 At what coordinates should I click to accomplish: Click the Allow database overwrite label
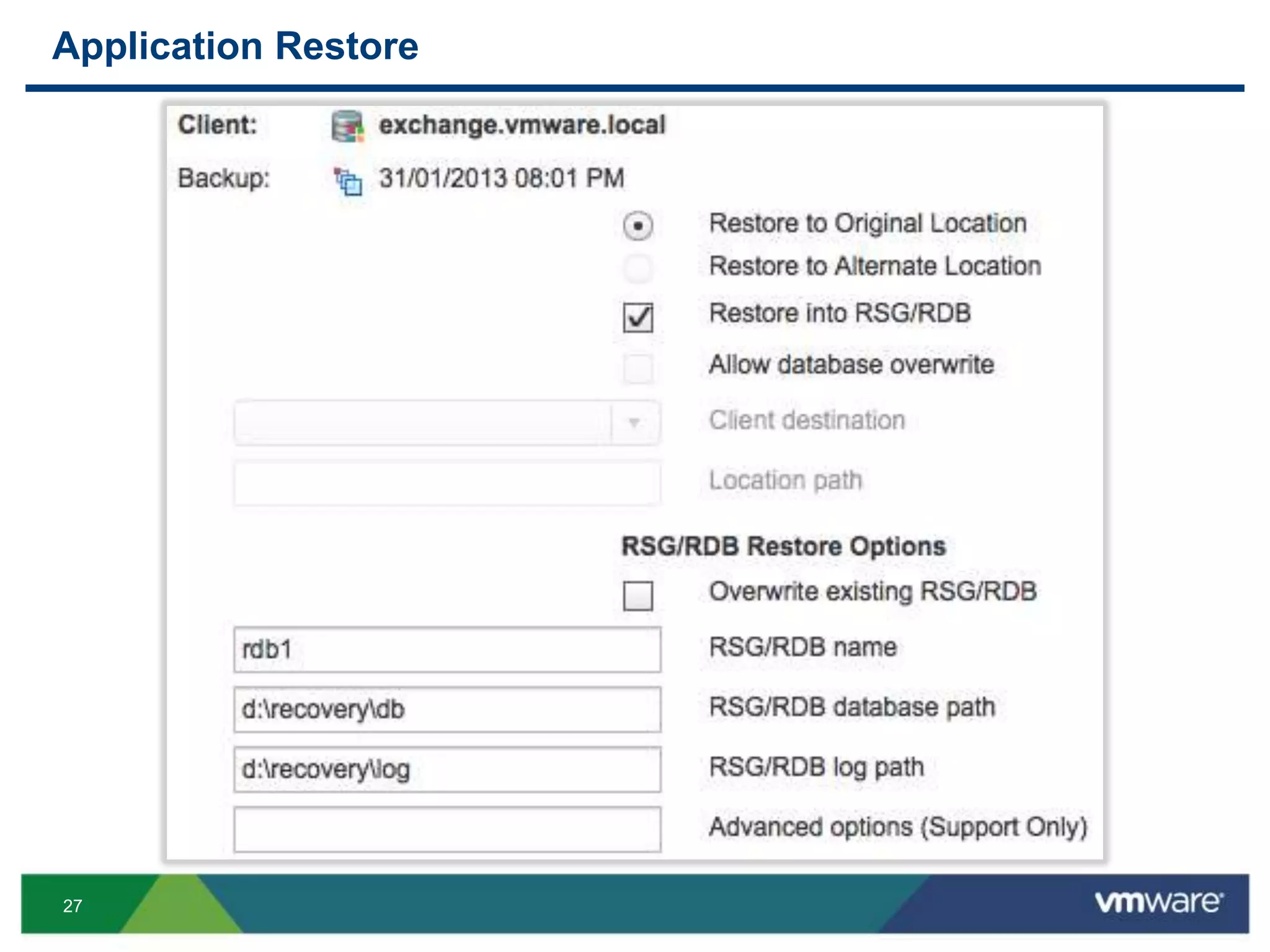[x=851, y=364]
